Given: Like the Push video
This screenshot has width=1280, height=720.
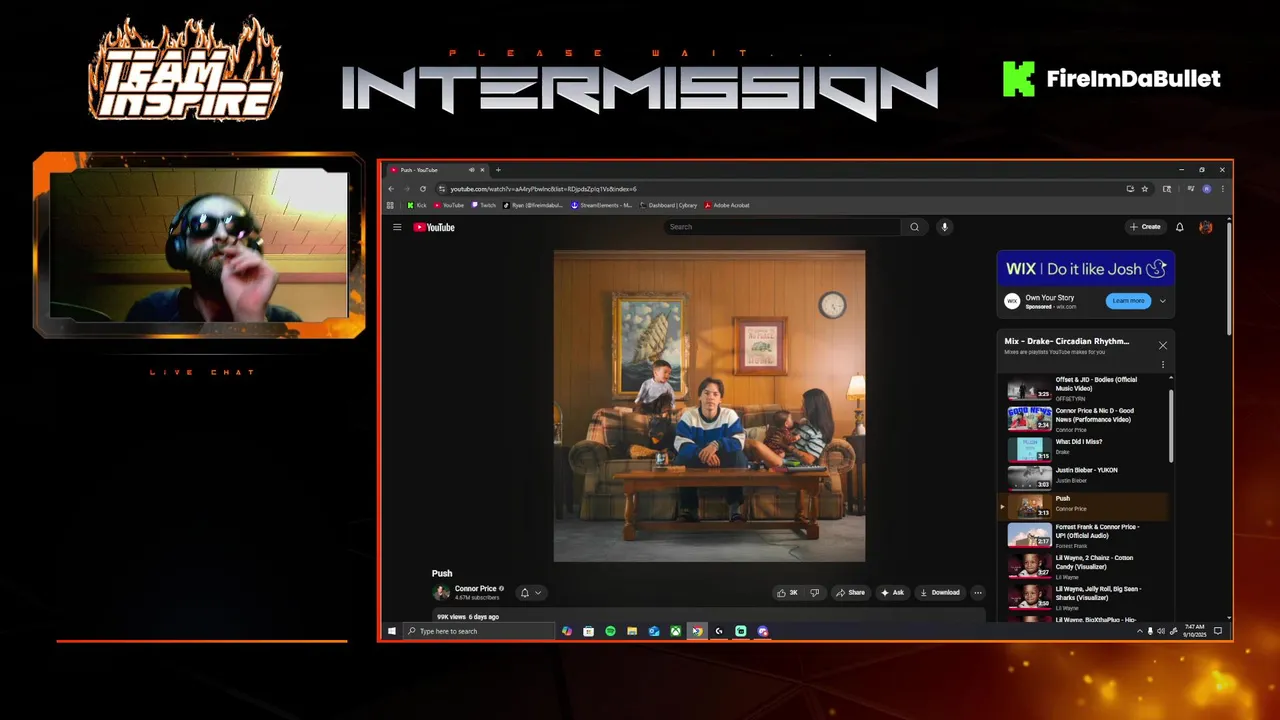Looking at the screenshot, I should click(x=788, y=592).
